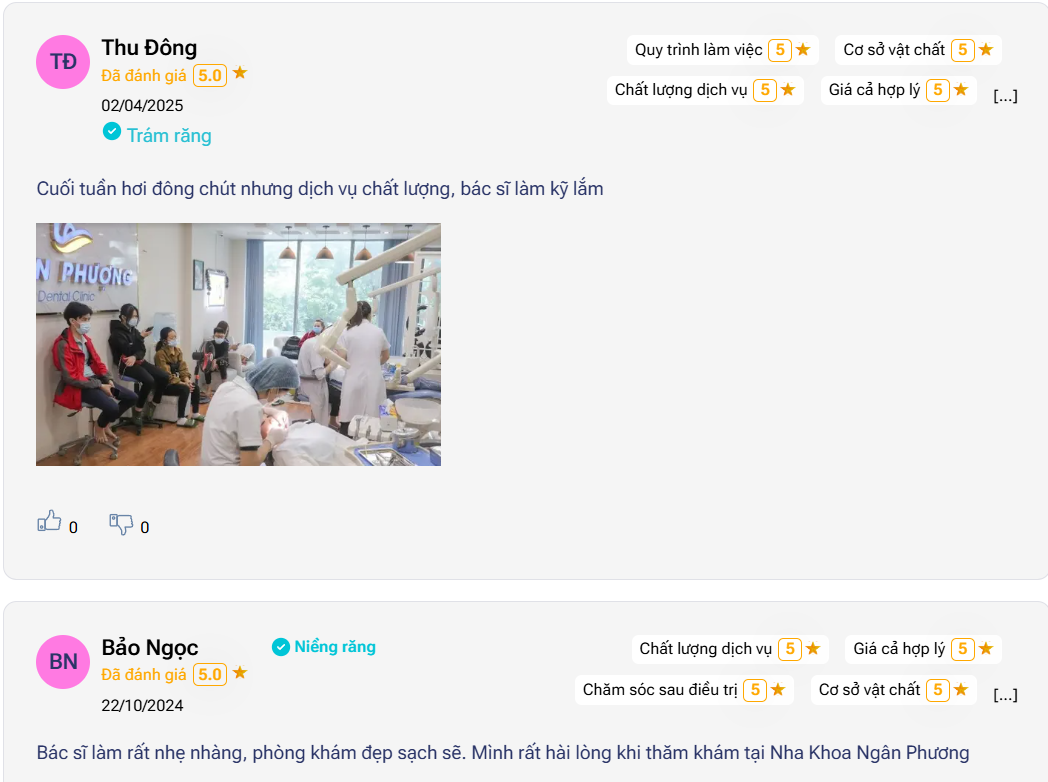Click the star next to Thu Đông's 5.0 rating
Screen dimensions: 1048x782
240,73
